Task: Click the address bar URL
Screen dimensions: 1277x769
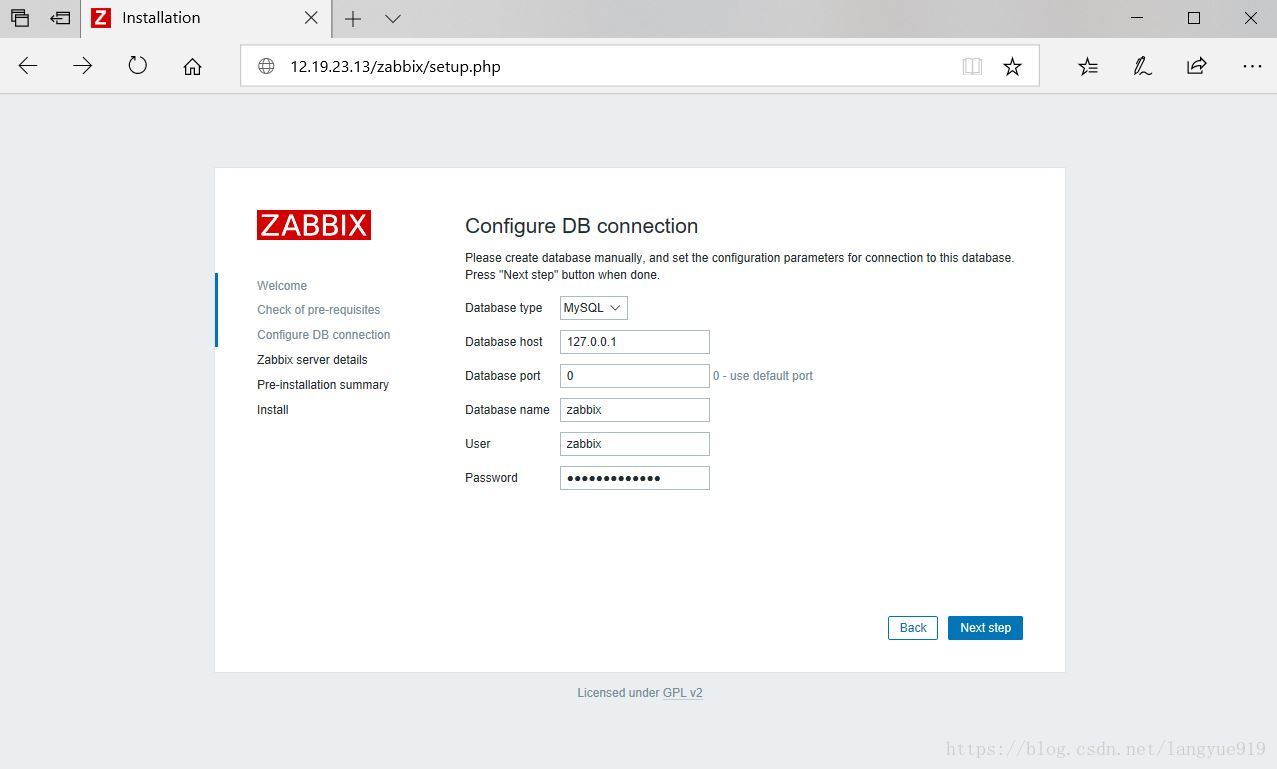Action: coord(395,66)
